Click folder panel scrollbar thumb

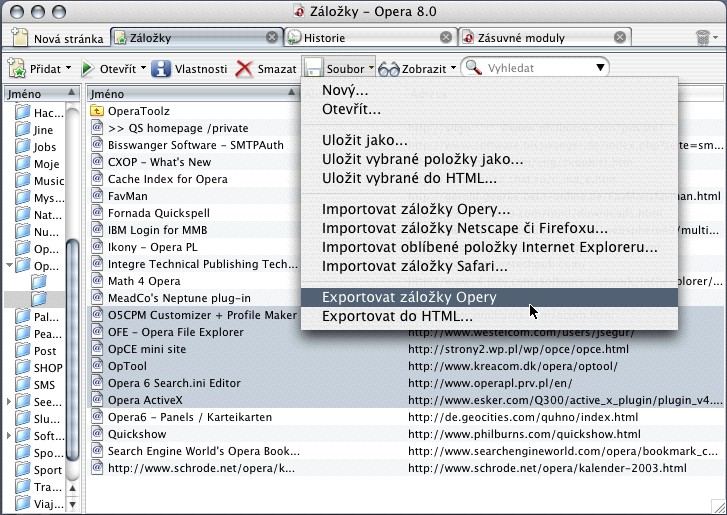73,349
